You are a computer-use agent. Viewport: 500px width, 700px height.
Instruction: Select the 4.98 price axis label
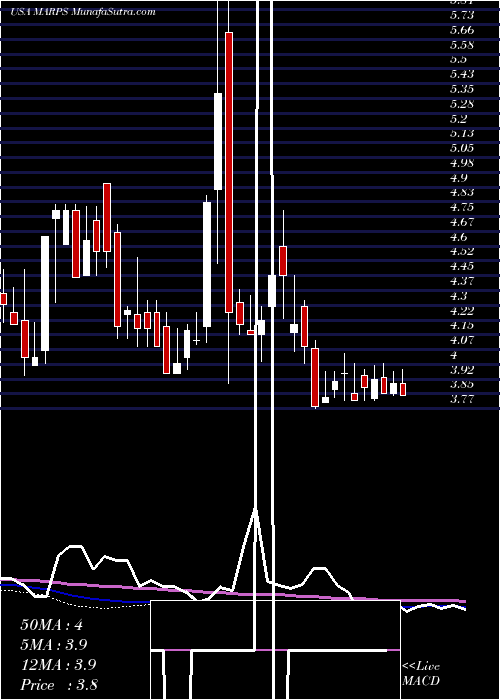tap(462, 163)
